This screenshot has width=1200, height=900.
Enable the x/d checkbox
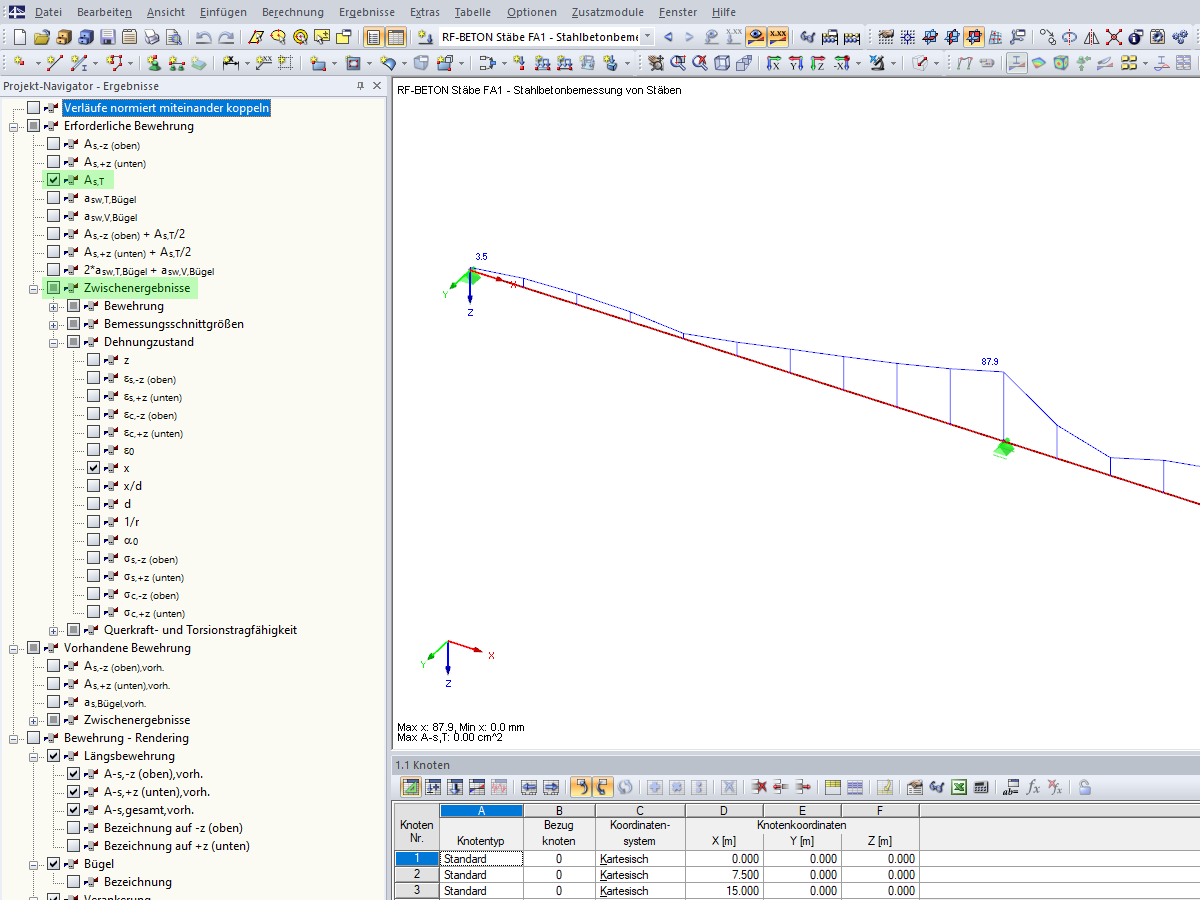tap(94, 486)
